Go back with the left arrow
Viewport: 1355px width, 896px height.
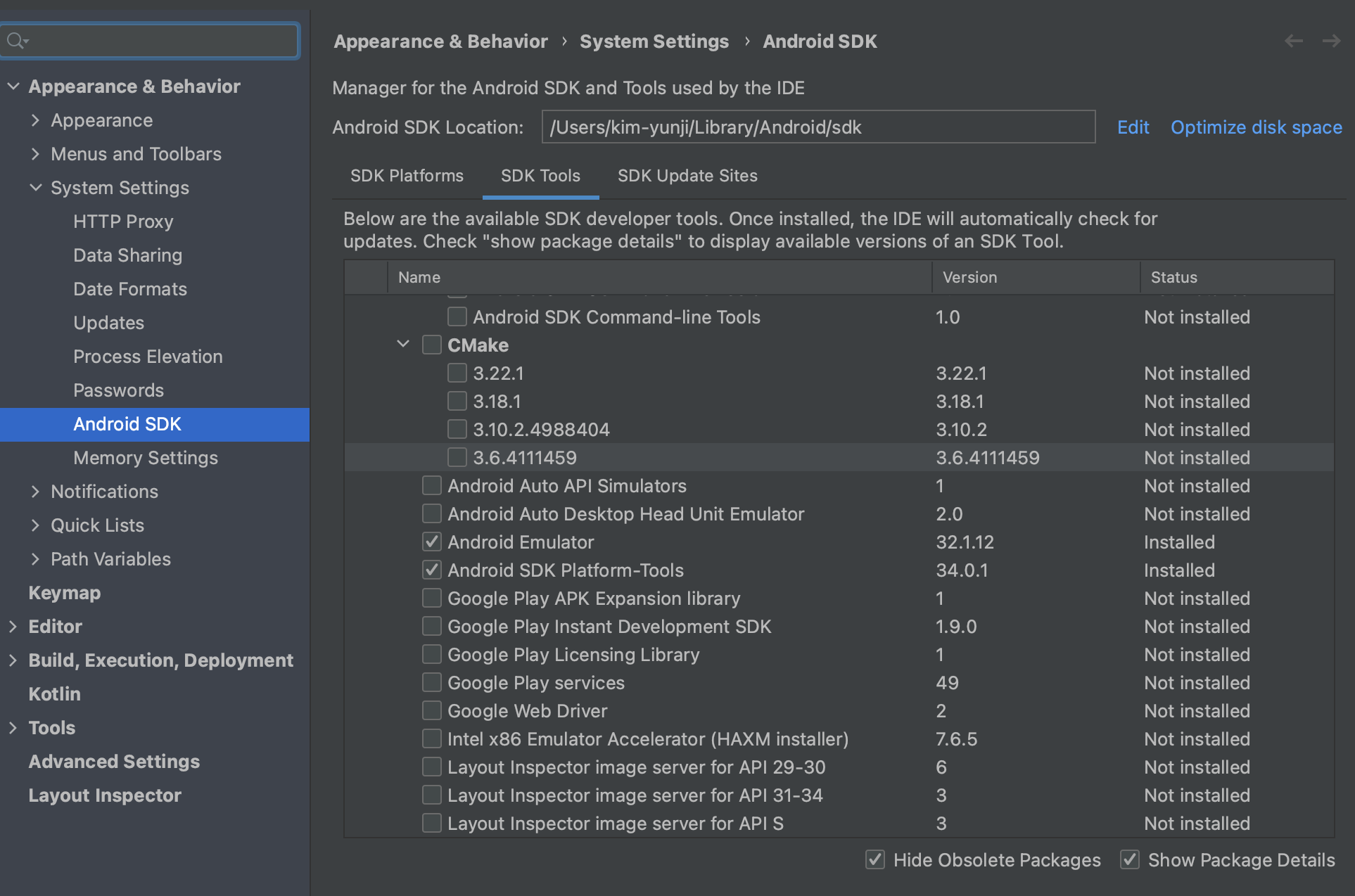(1293, 41)
